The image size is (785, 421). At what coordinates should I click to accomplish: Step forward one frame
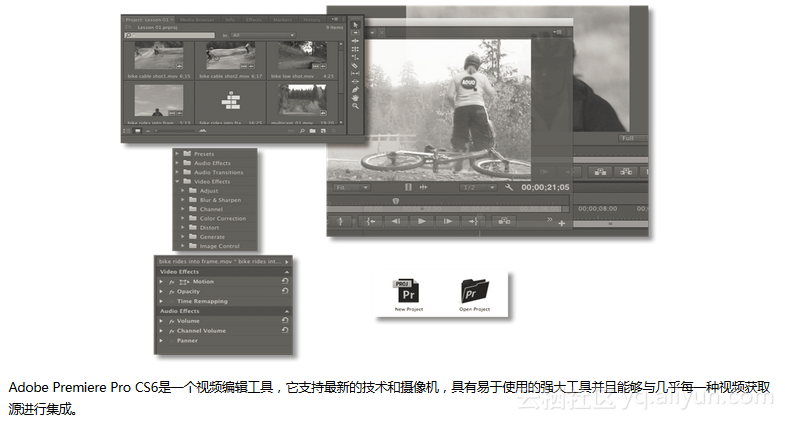[x=447, y=221]
